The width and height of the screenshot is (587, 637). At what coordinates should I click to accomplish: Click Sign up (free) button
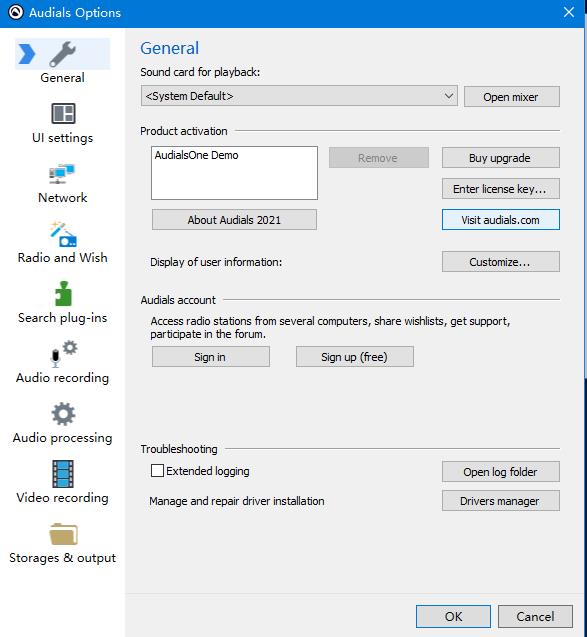pos(355,357)
